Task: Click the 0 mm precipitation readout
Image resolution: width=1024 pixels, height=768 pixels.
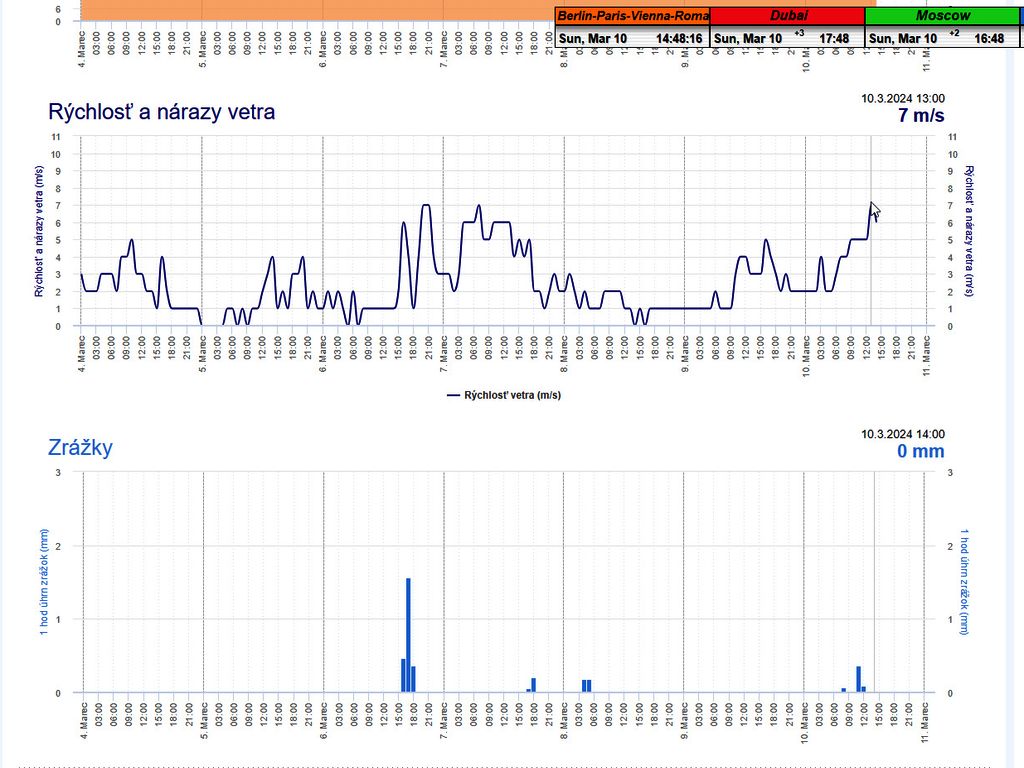Action: tap(920, 451)
